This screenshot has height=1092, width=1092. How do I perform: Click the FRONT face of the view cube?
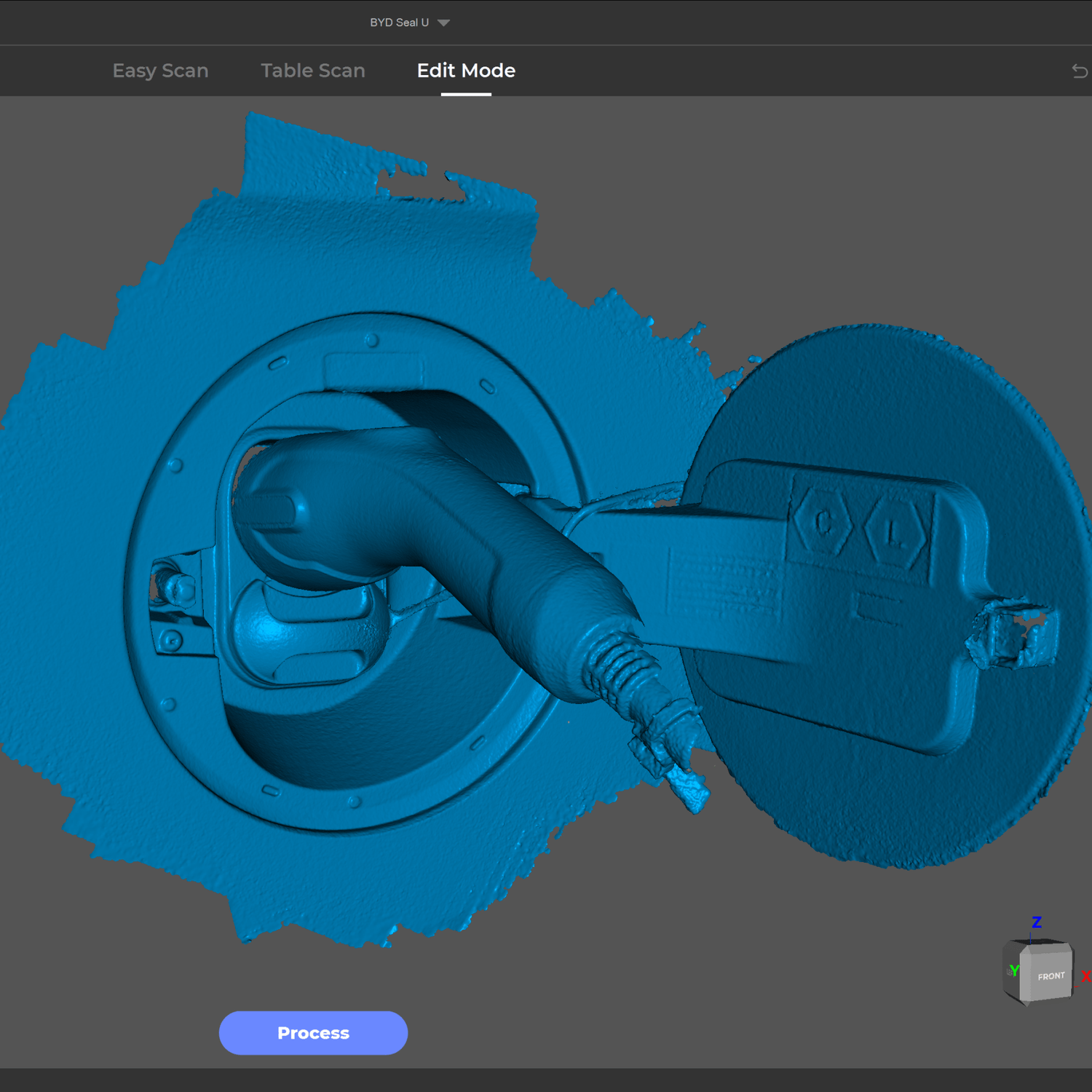click(1051, 976)
